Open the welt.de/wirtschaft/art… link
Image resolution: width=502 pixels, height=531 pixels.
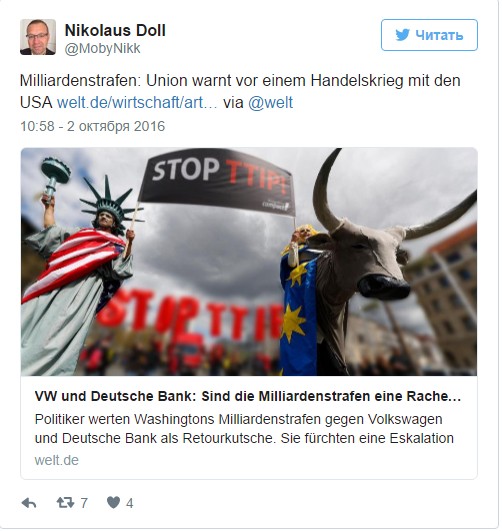[x=137, y=103]
